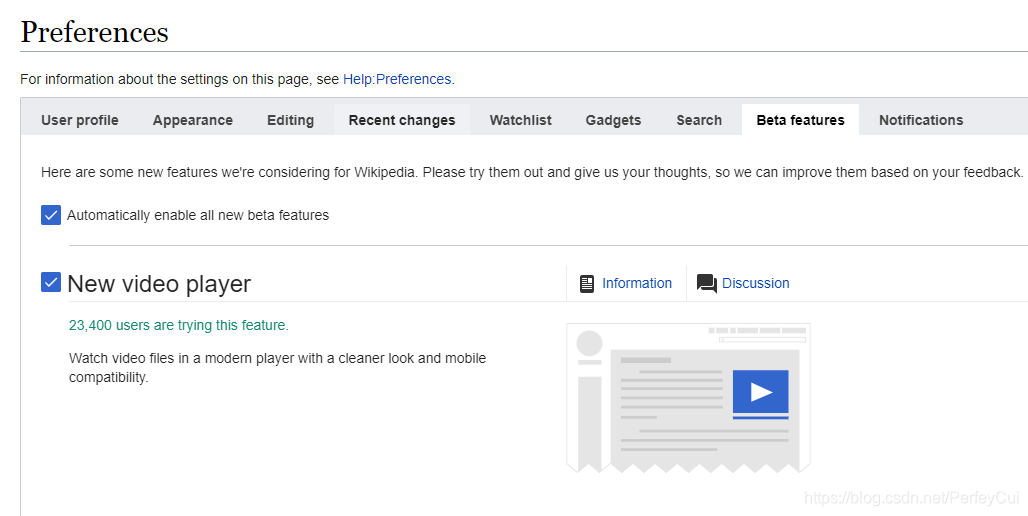Viewport: 1028px width, 516px height.
Task: Open the Information link for video player
Action: point(637,283)
